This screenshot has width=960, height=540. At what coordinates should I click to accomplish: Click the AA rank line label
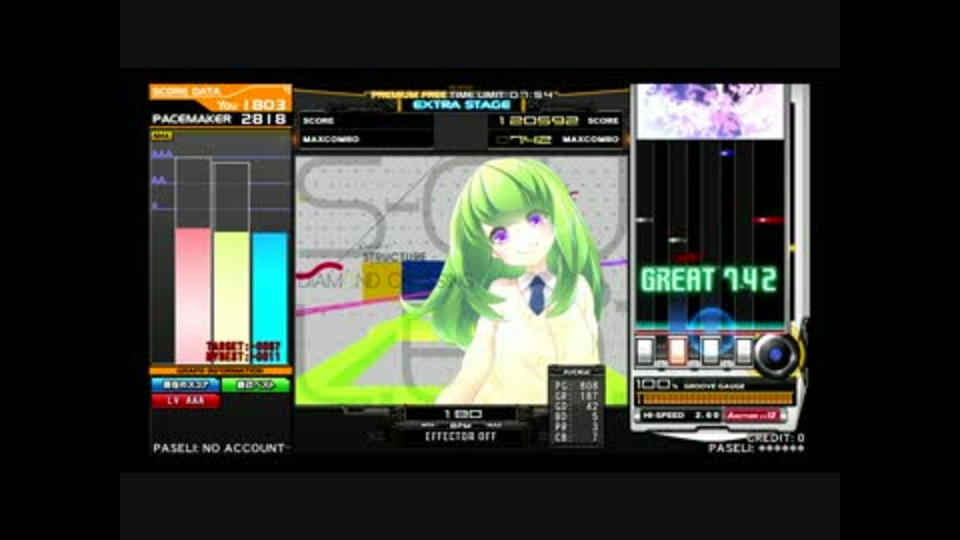coord(159,180)
